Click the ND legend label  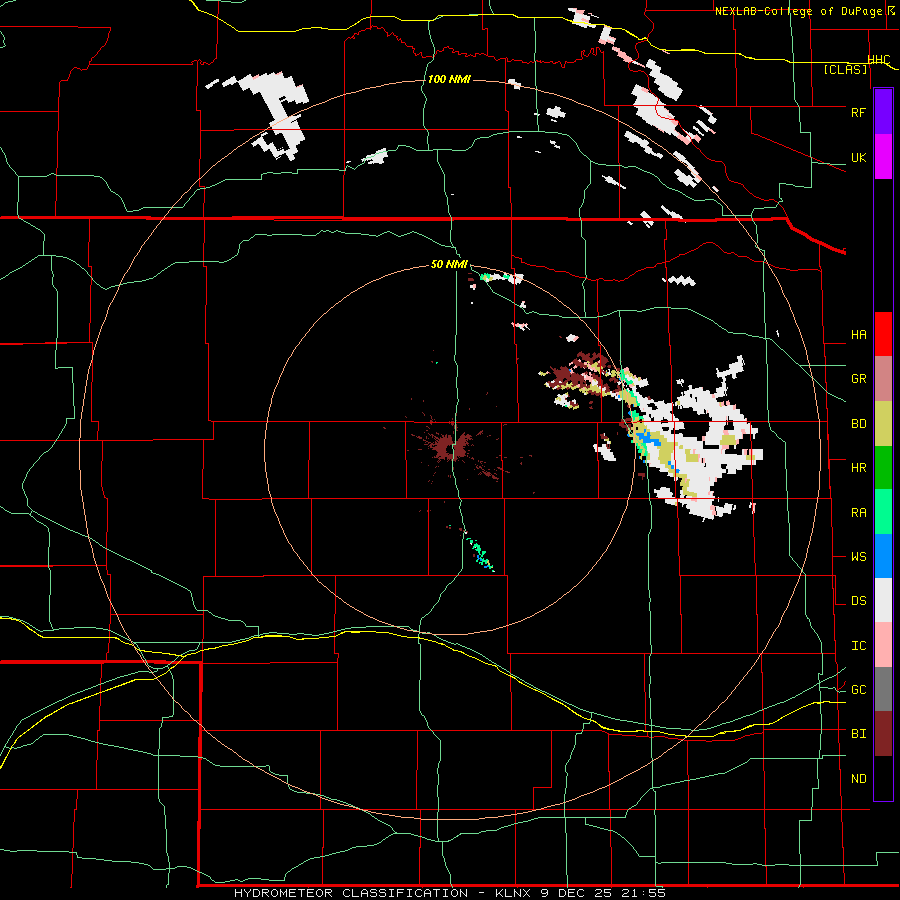(x=859, y=778)
